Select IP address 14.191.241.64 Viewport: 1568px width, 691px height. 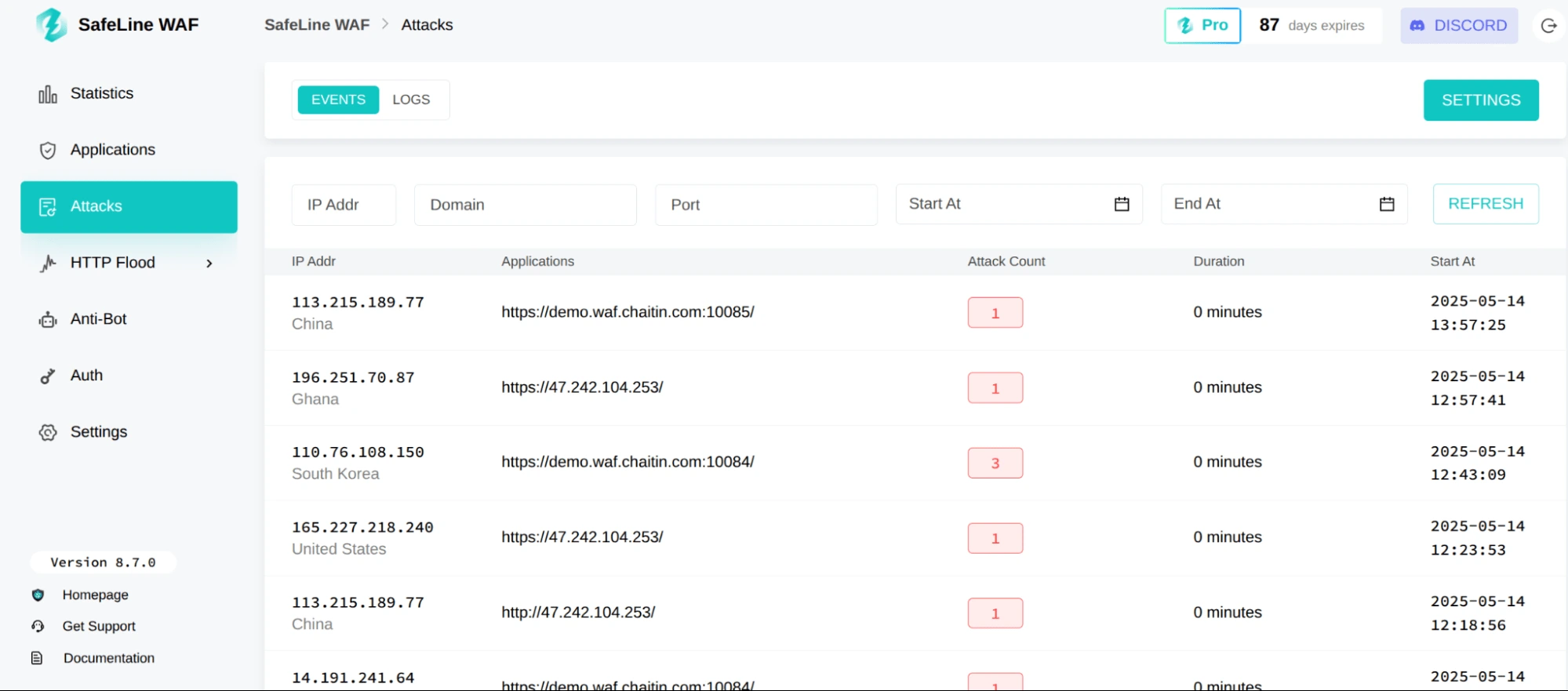353,678
